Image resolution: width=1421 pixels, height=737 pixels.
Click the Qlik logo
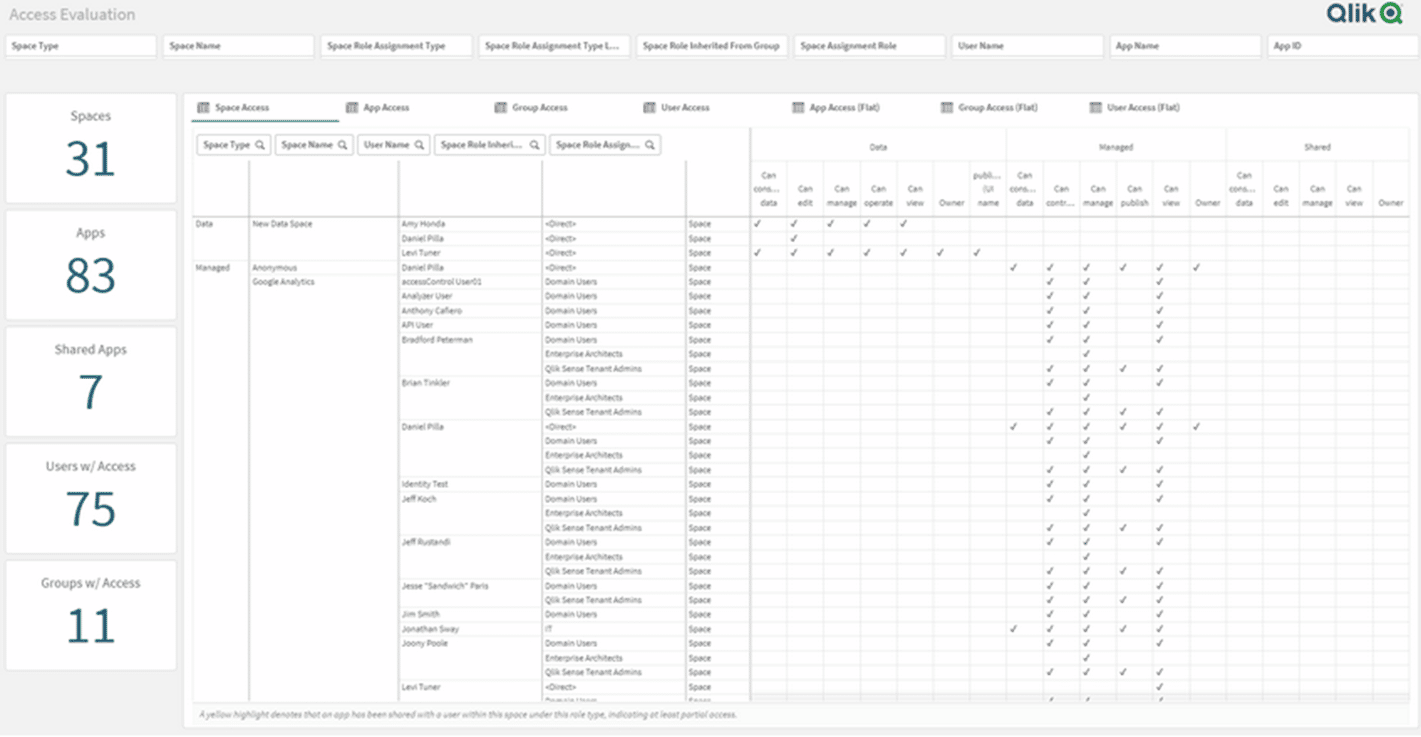point(1364,13)
